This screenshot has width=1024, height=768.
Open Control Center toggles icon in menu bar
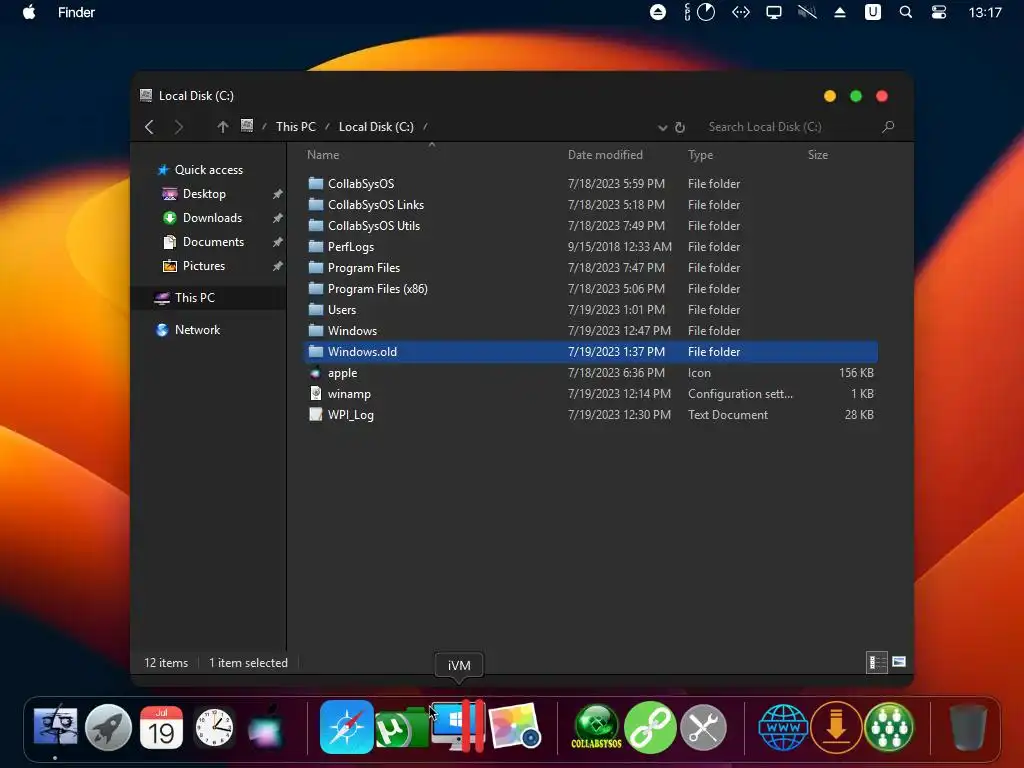click(939, 12)
